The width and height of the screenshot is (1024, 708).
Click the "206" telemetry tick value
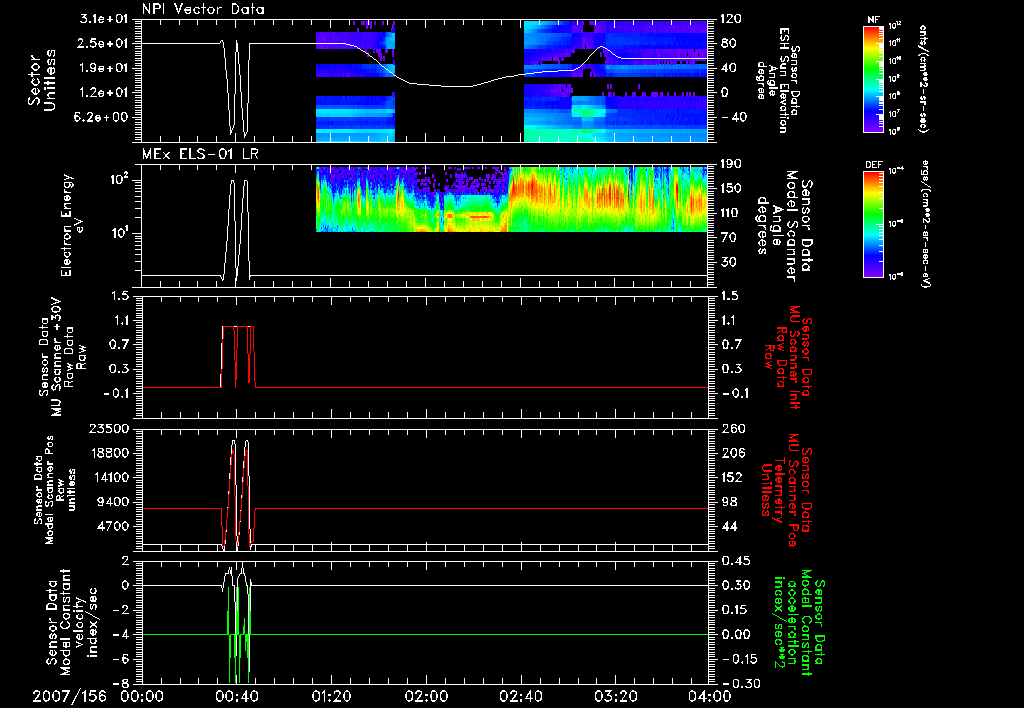[x=733, y=453]
